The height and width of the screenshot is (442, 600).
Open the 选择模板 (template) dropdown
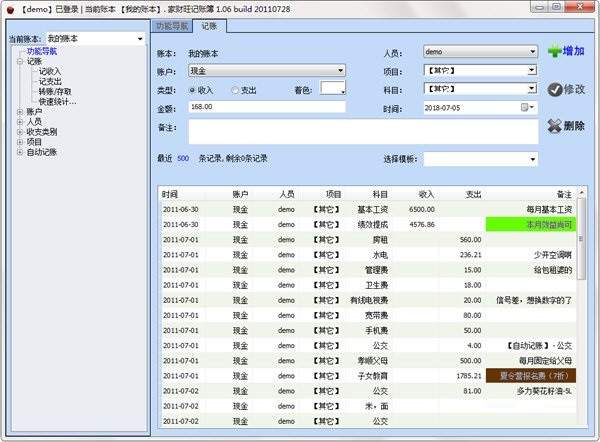pyautogui.click(x=532, y=158)
